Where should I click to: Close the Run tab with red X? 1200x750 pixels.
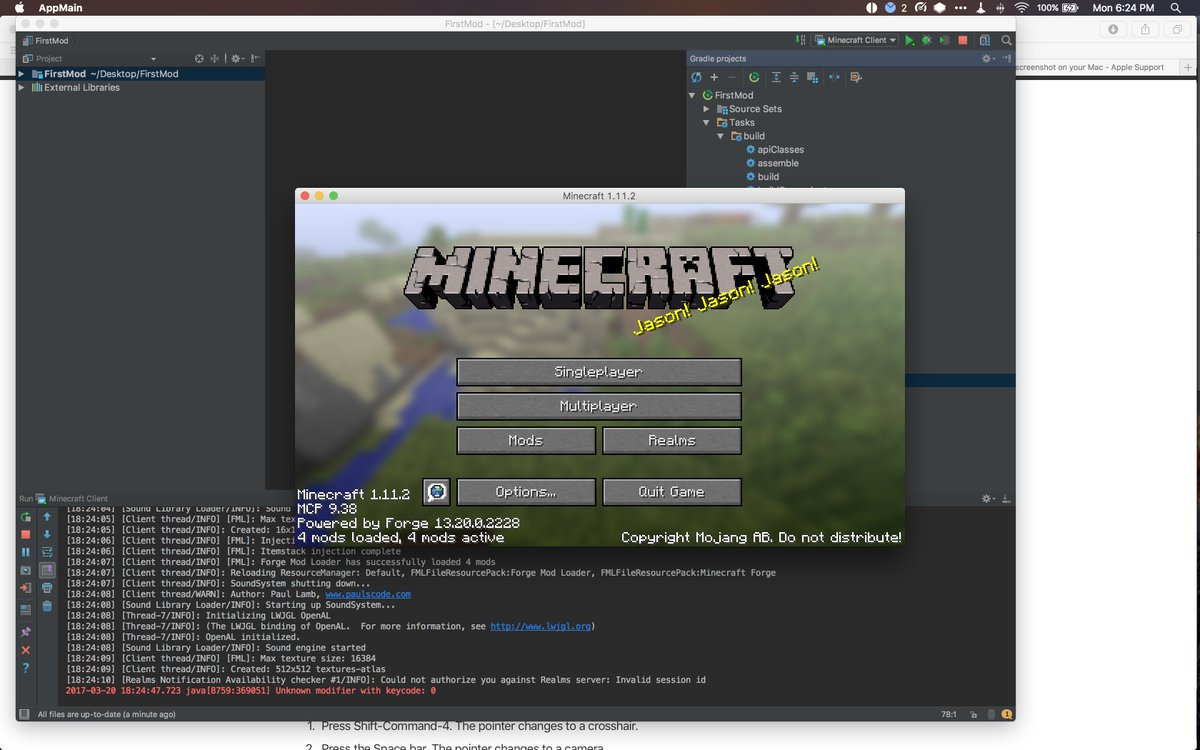point(25,650)
